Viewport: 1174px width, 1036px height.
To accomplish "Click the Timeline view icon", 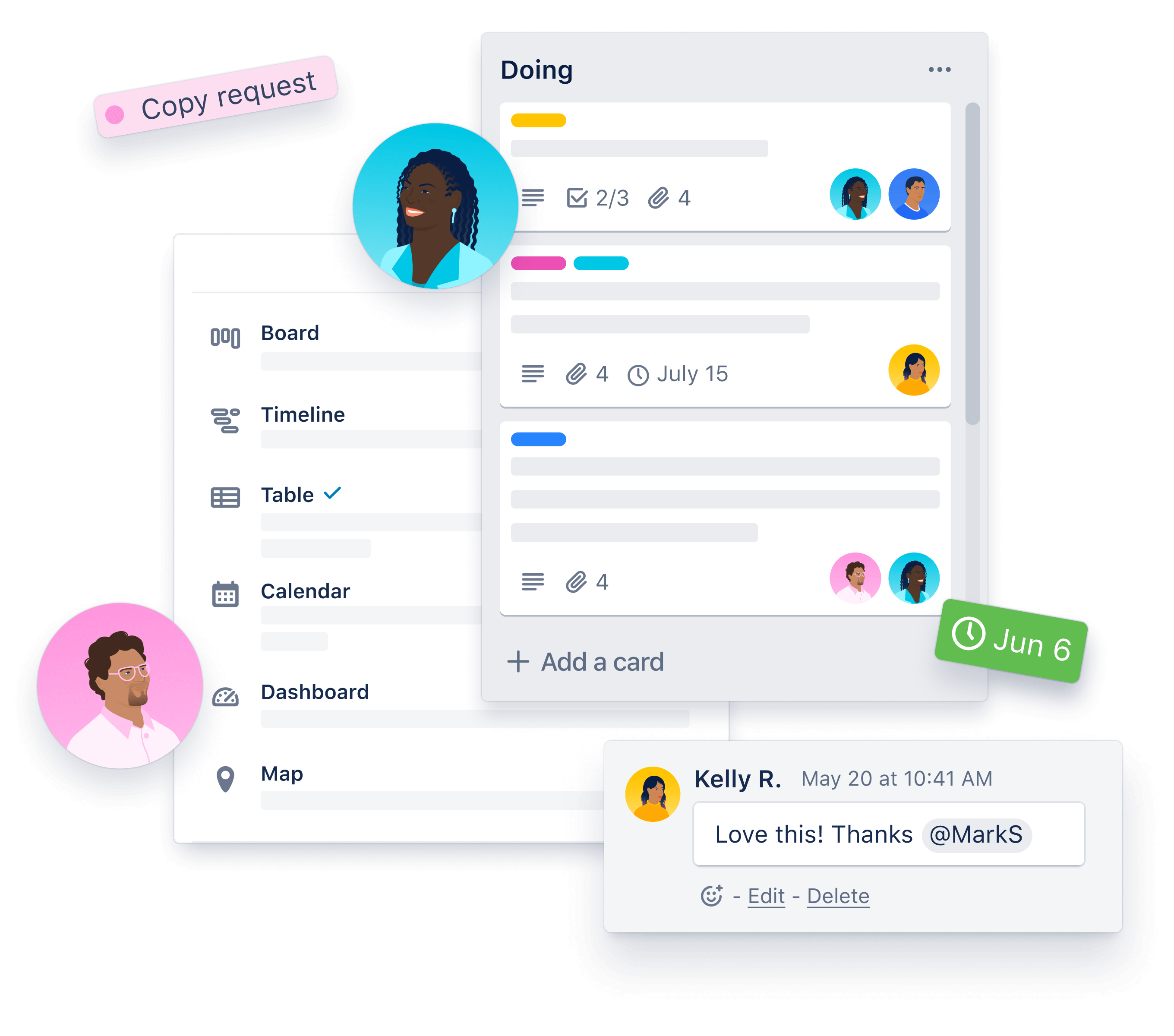I will coord(224,415).
